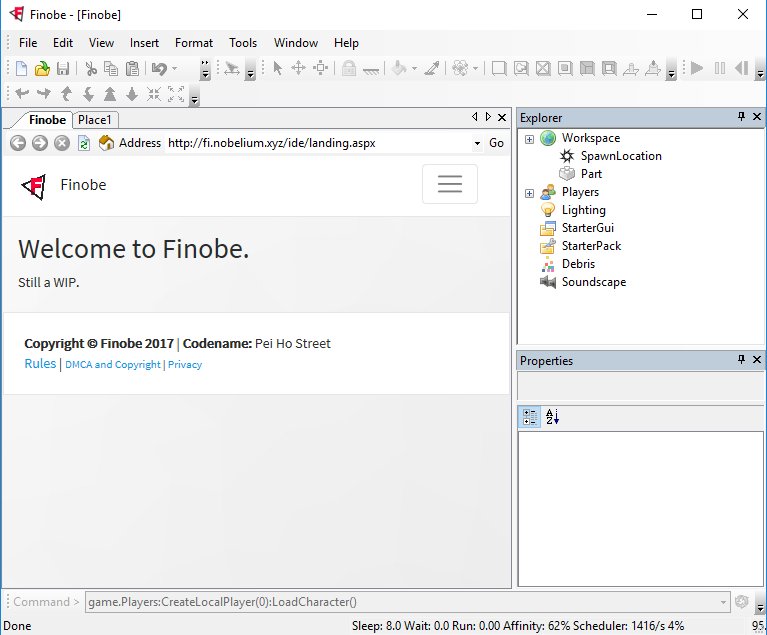Expand the Workspace tree node
This screenshot has height=635, width=767.
point(529,139)
